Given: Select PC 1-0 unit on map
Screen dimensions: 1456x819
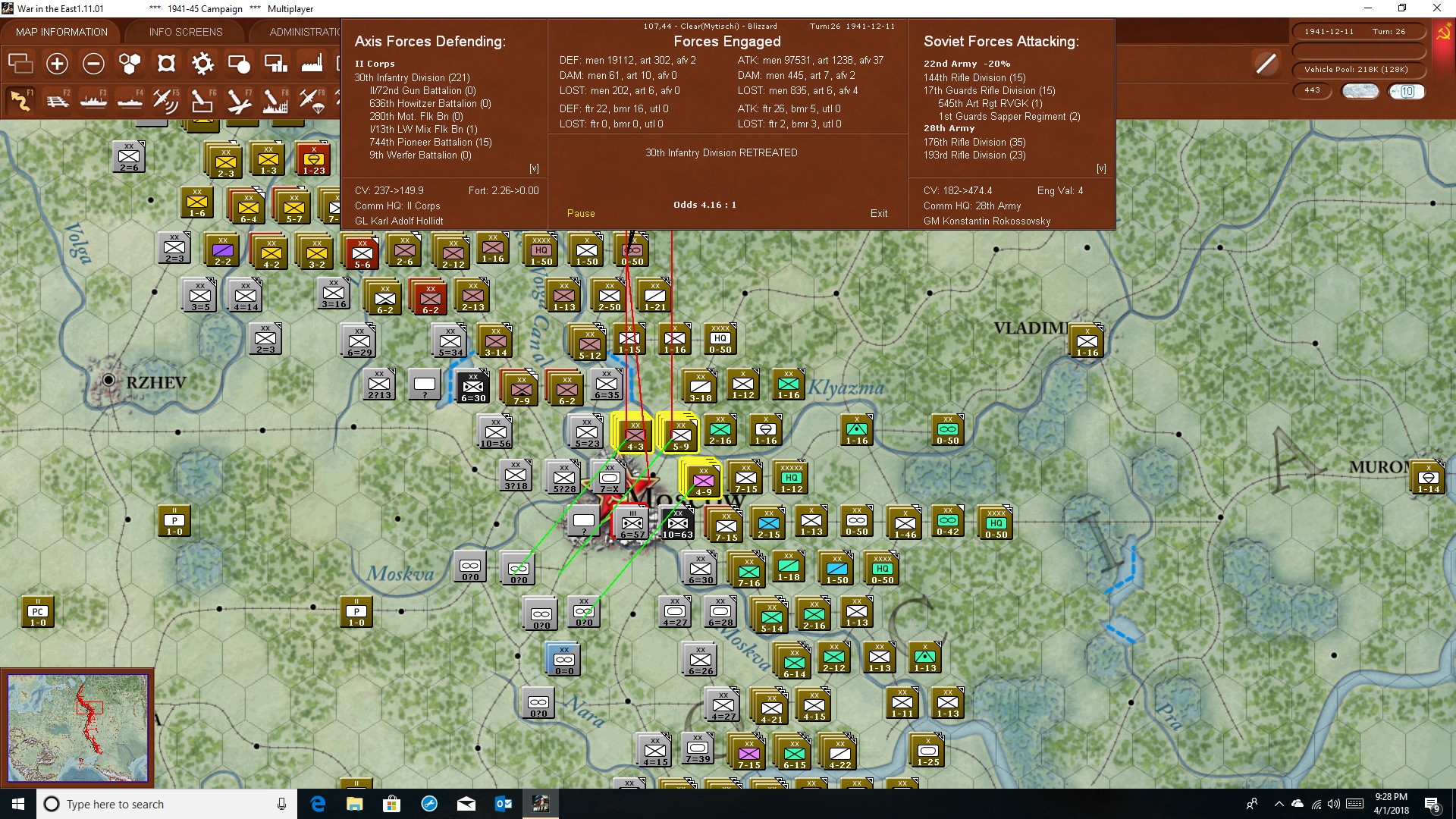Looking at the screenshot, I should 37,611.
